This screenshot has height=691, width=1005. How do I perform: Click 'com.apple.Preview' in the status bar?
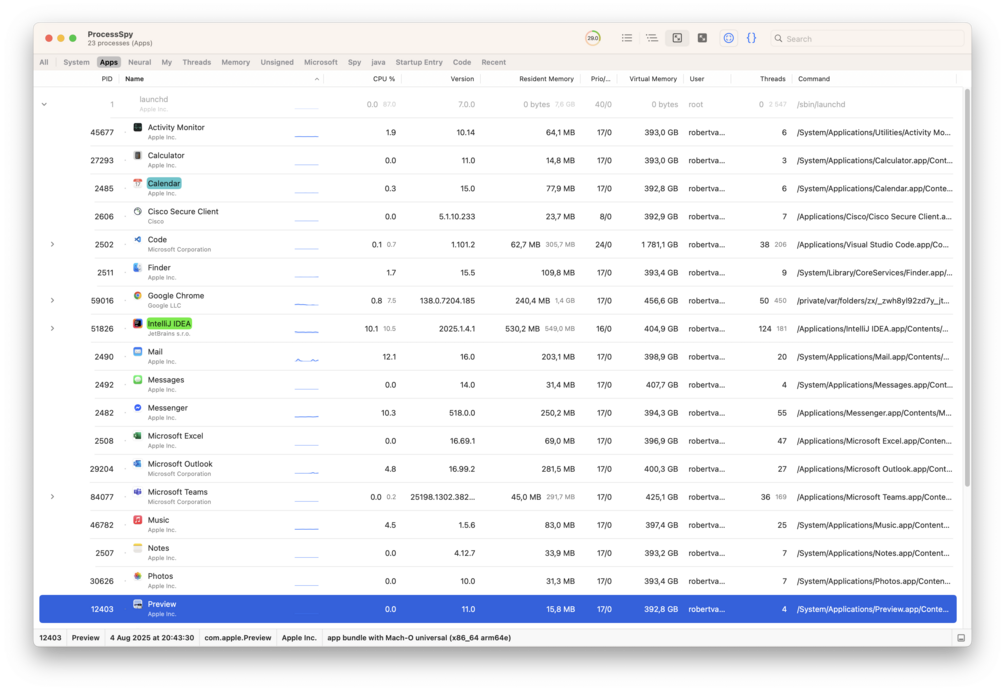pyautogui.click(x=237, y=638)
